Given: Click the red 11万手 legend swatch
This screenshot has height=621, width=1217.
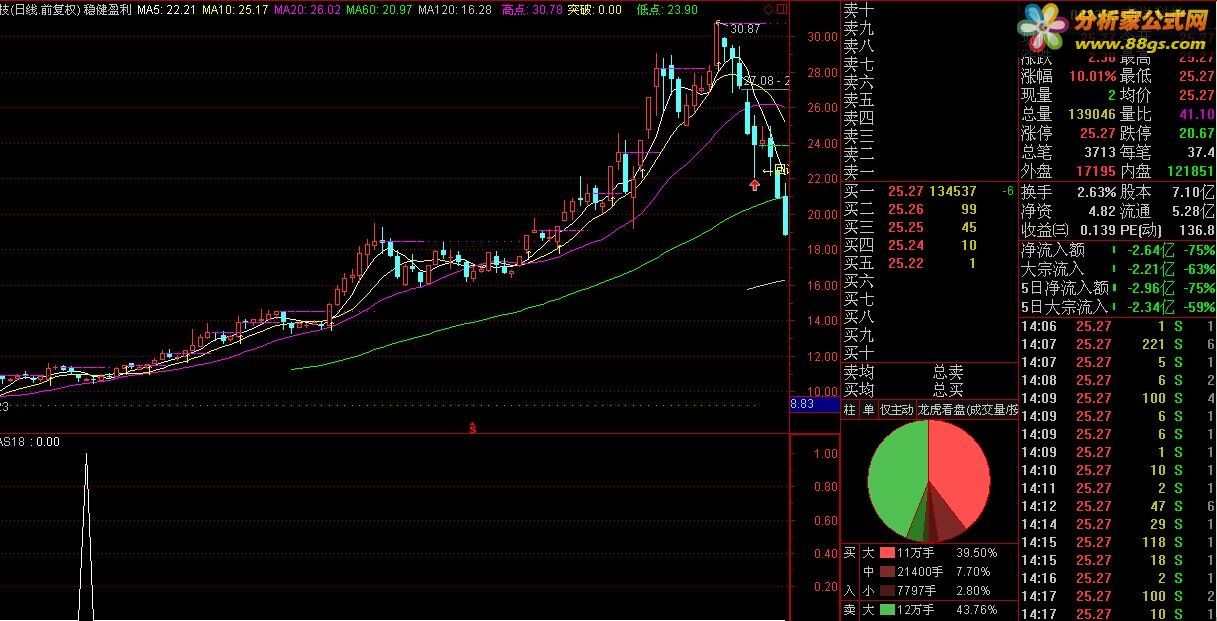Looking at the screenshot, I should pyautogui.click(x=887, y=552).
